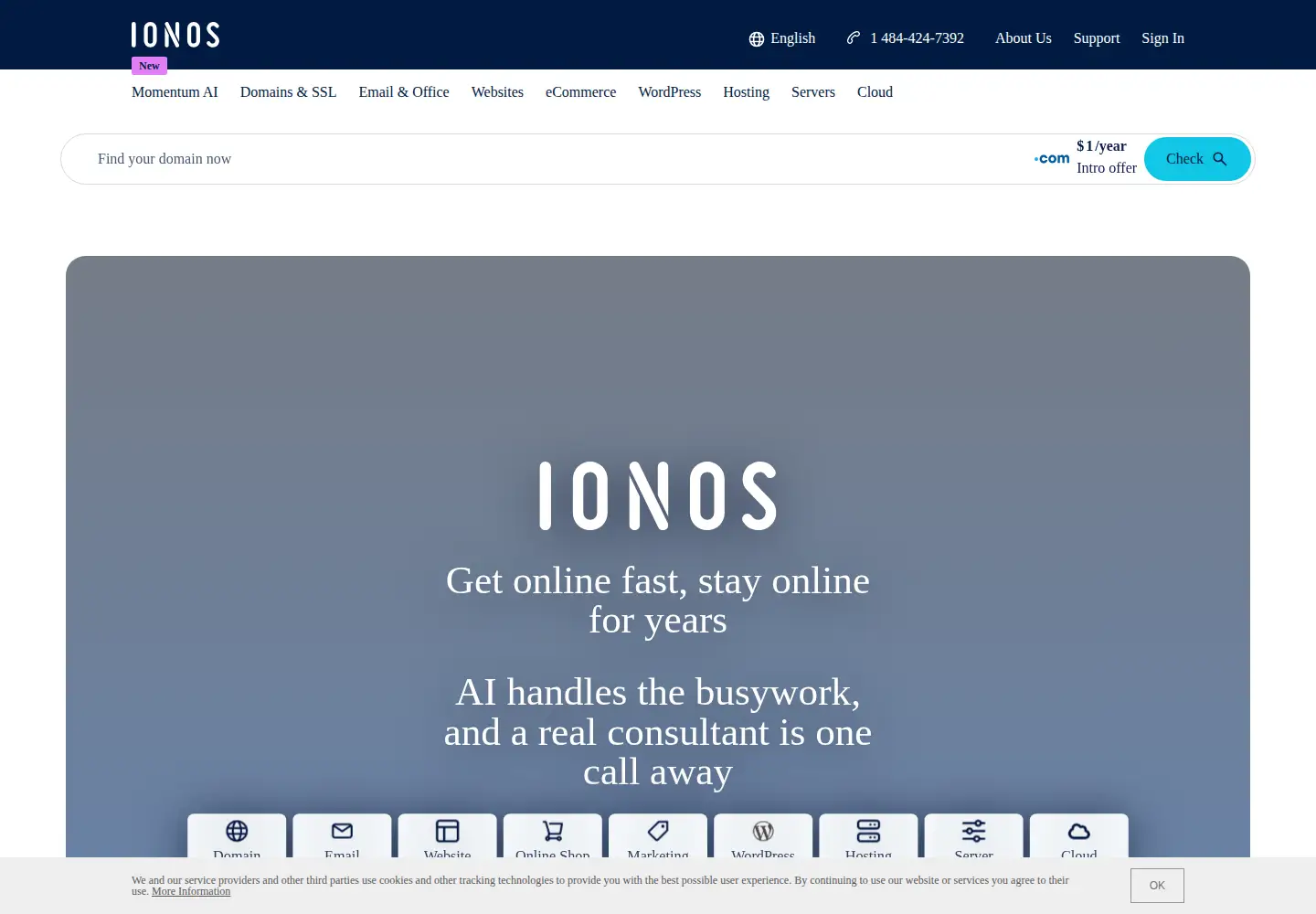Open the WordPress nav menu

point(670,92)
